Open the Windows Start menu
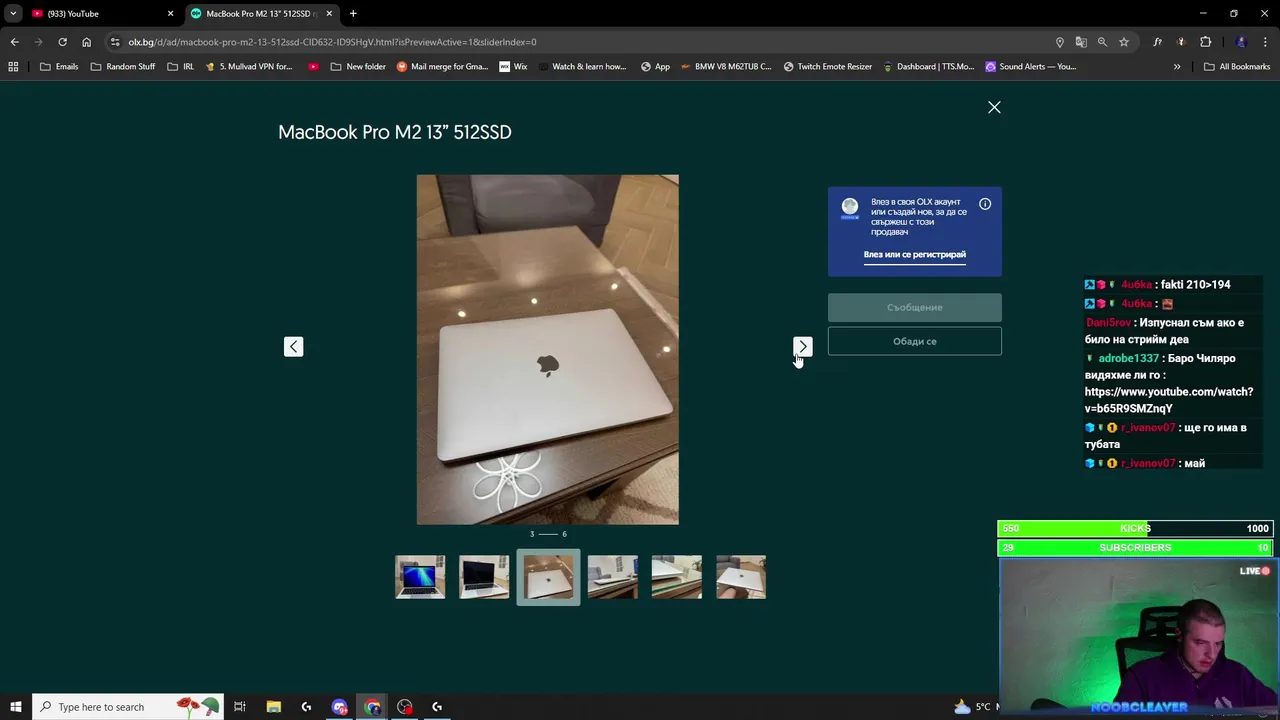 click(x=15, y=707)
